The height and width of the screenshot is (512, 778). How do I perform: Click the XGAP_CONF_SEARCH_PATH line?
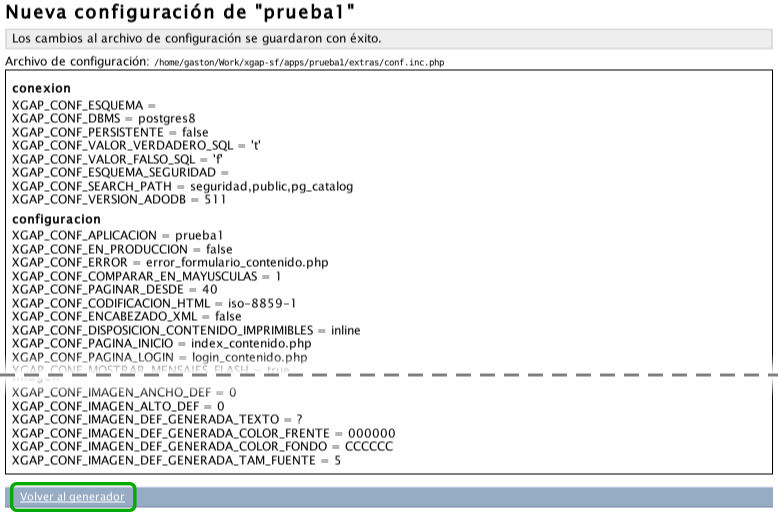point(182,186)
